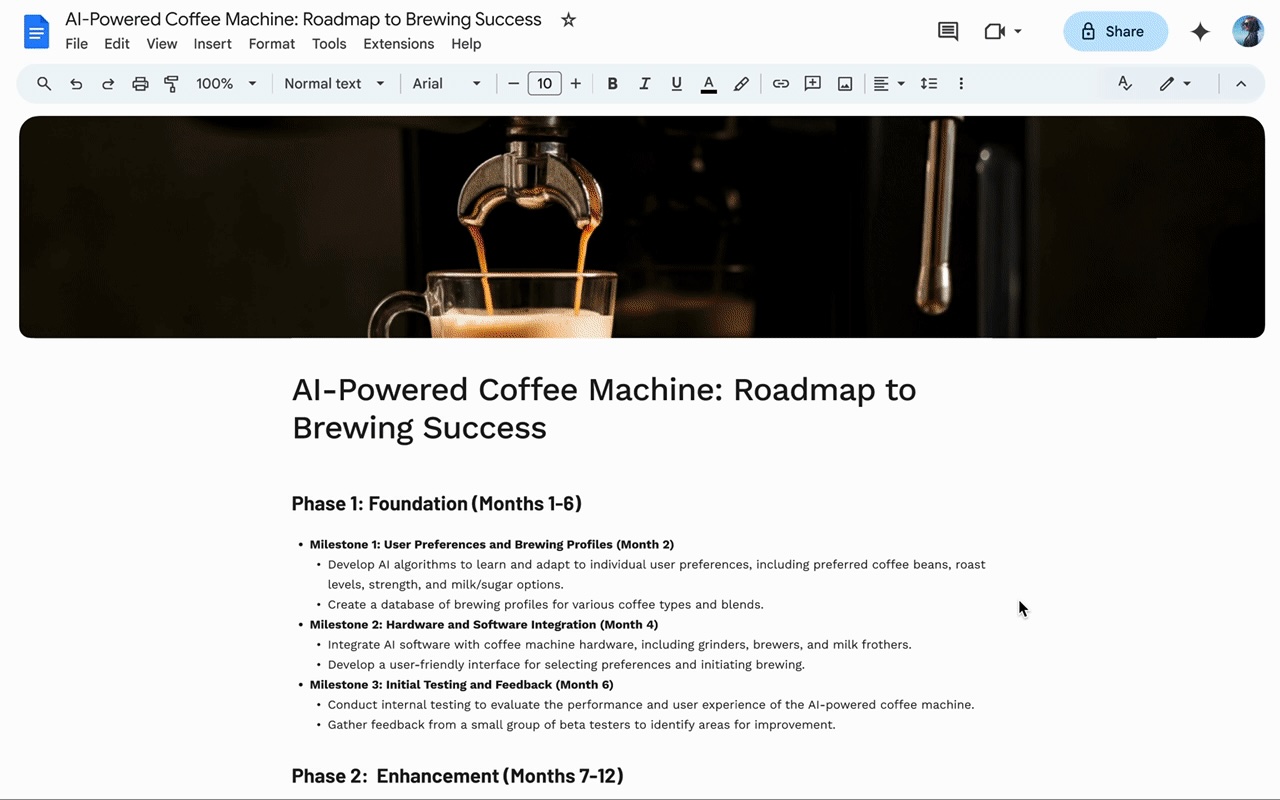Open the Insert menu
The width and height of the screenshot is (1280, 800).
click(x=212, y=44)
